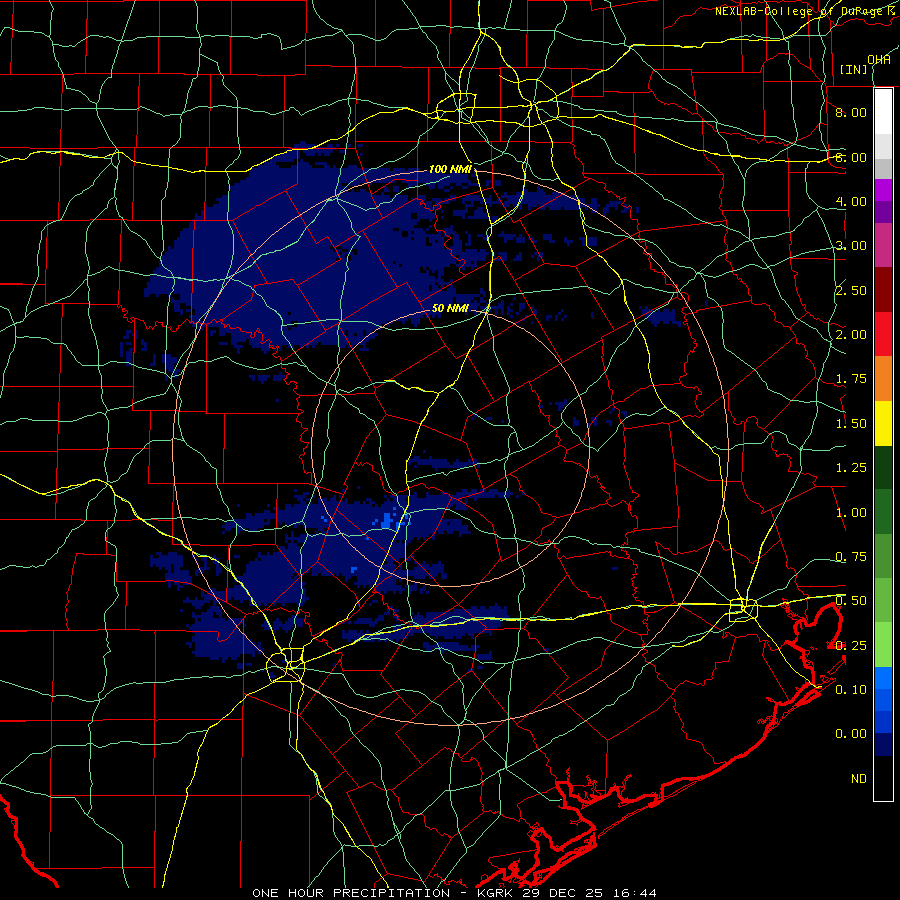Select the bright red legend swatch

(883, 334)
